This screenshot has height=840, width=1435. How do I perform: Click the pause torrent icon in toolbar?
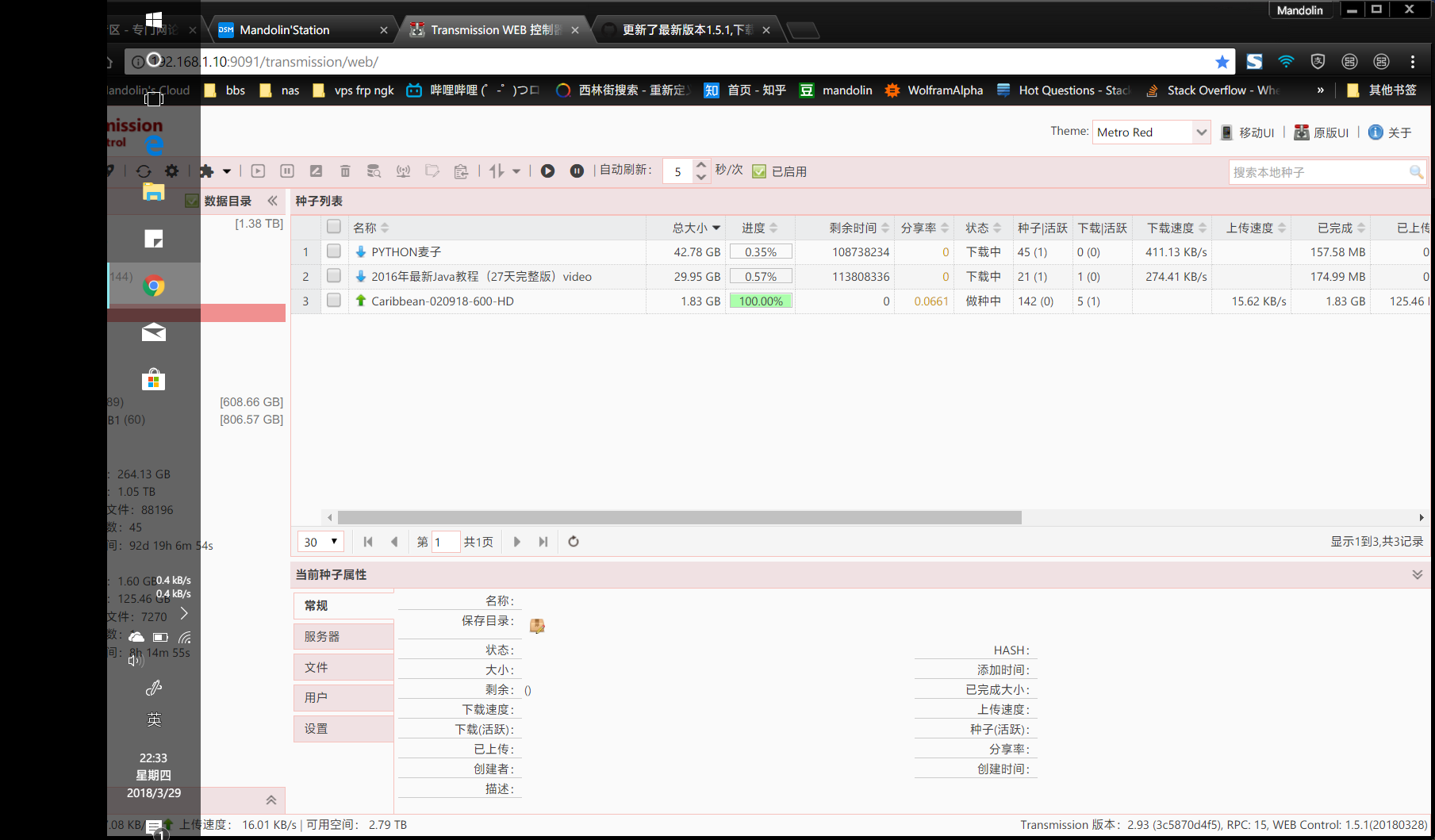286,171
